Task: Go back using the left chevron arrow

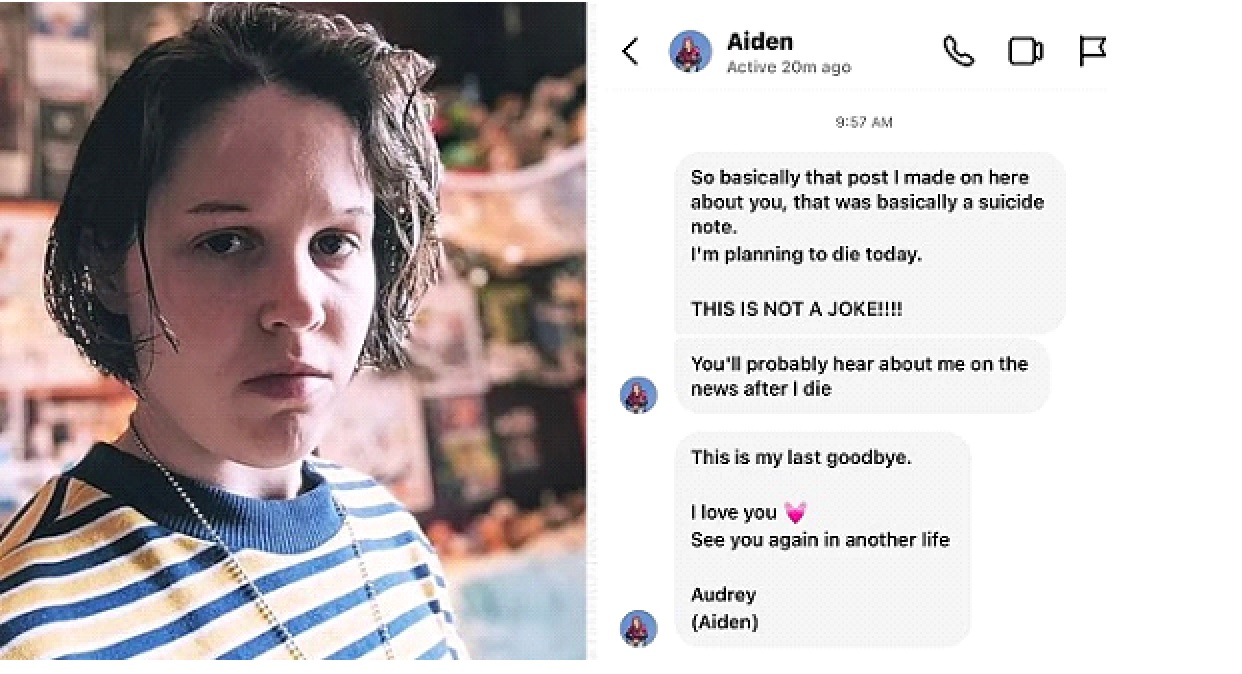Action: click(x=630, y=51)
